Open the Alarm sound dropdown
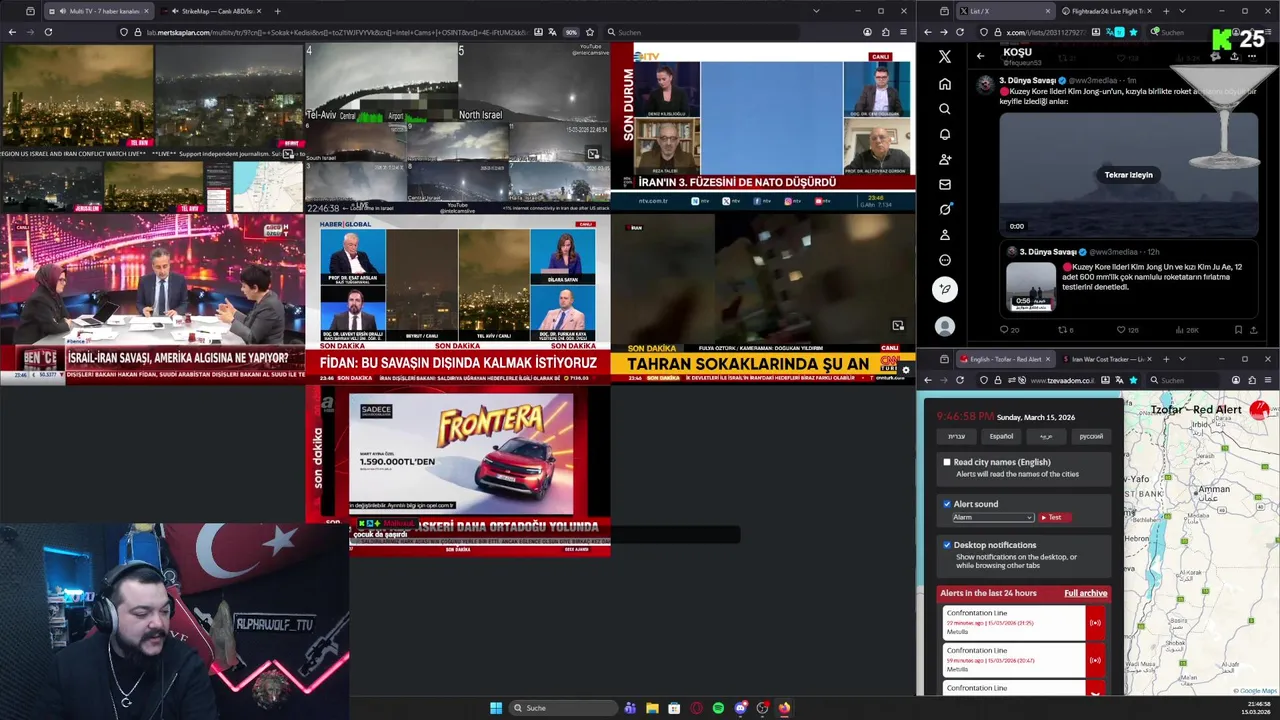This screenshot has height=720, width=1280. tap(992, 517)
